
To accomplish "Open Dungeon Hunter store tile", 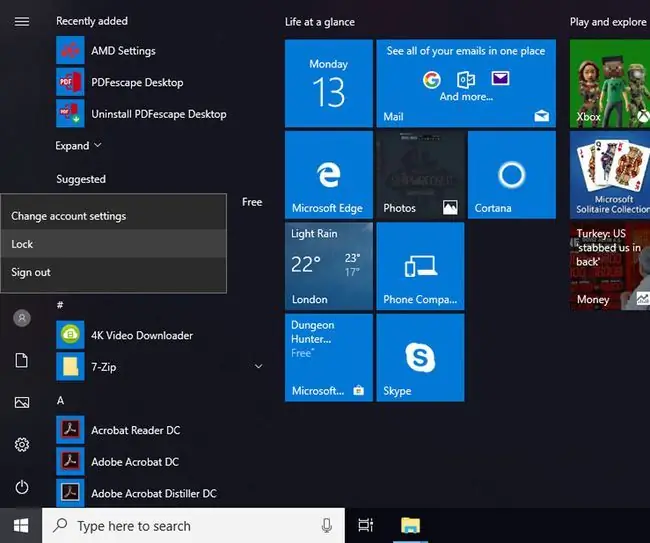I will pos(329,358).
